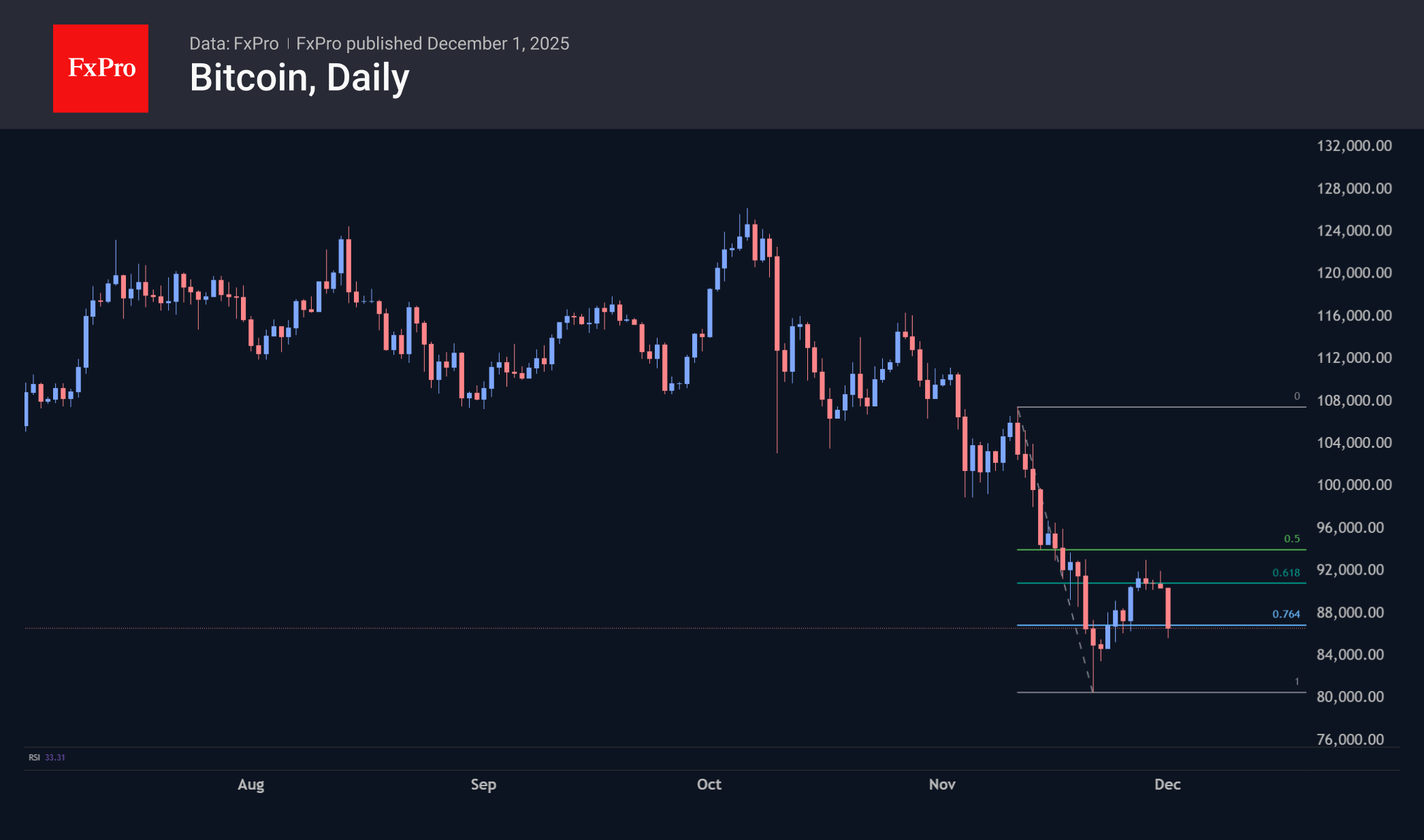Viewport: 1424px width, 840px height.
Task: Click the 132,000.00 price axis label
Action: (1354, 146)
